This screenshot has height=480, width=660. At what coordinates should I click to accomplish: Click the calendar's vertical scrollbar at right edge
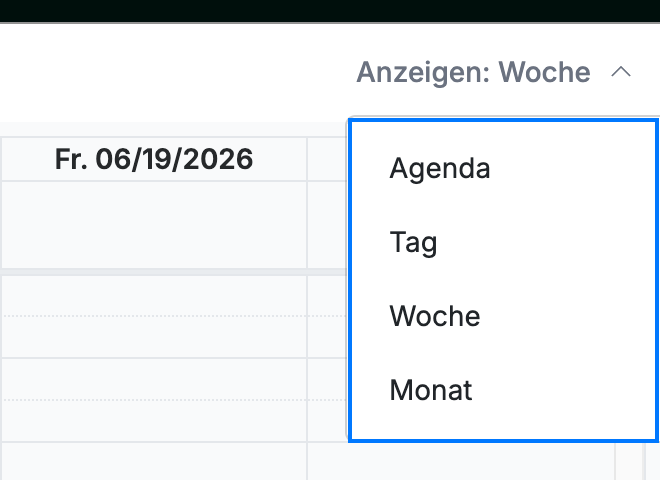(x=651, y=461)
